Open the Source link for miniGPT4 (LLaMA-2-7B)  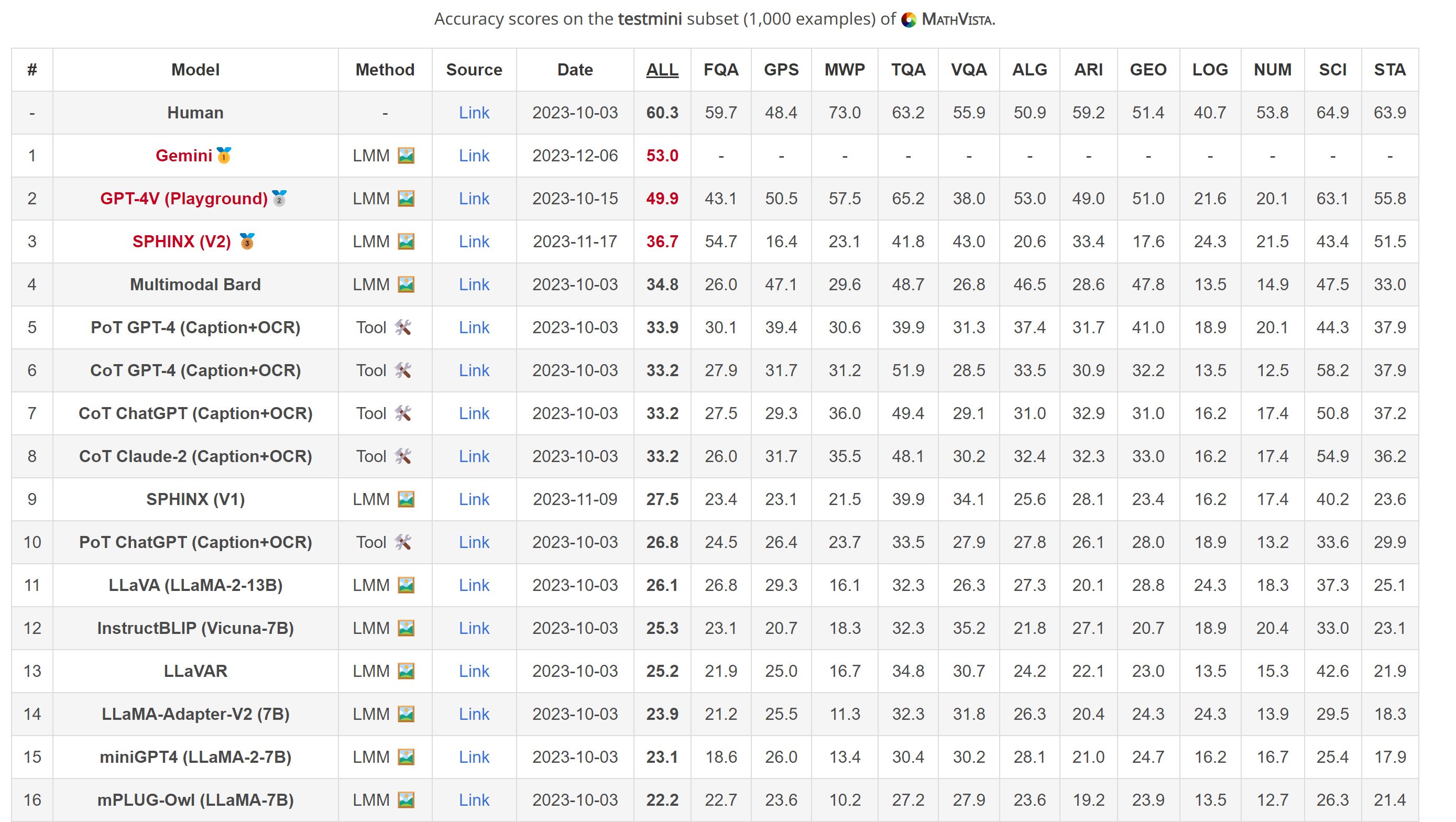(x=474, y=757)
